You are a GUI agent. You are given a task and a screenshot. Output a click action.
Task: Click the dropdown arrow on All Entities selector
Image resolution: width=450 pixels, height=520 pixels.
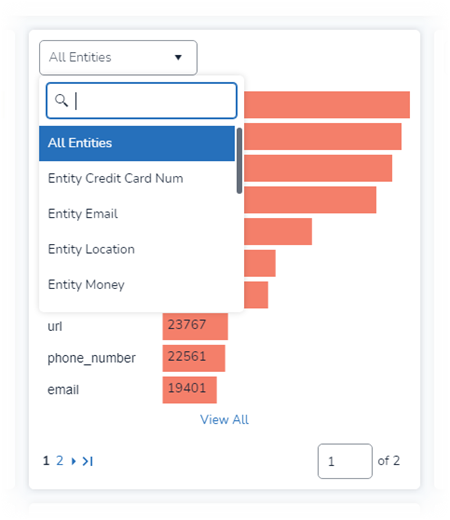click(x=178, y=57)
